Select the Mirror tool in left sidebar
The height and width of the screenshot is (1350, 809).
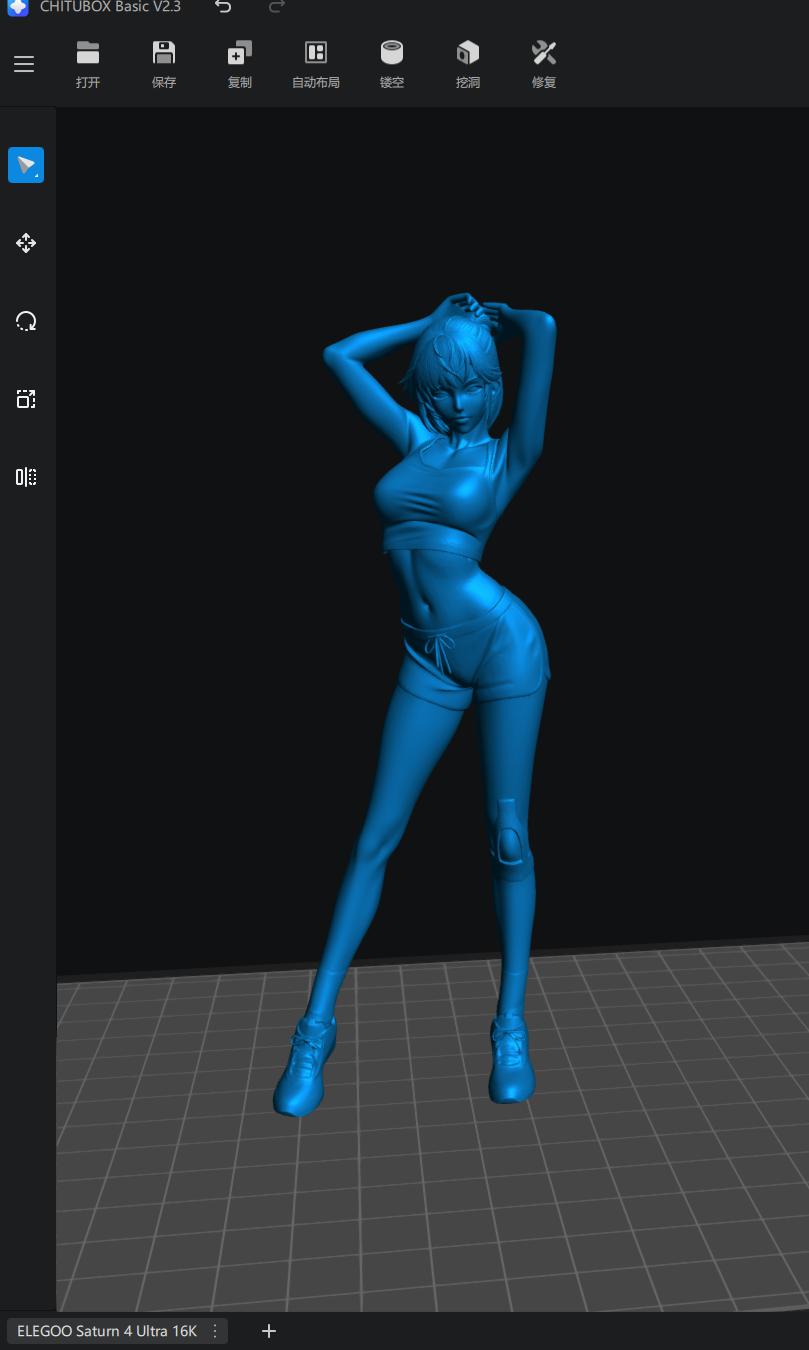tap(26, 477)
